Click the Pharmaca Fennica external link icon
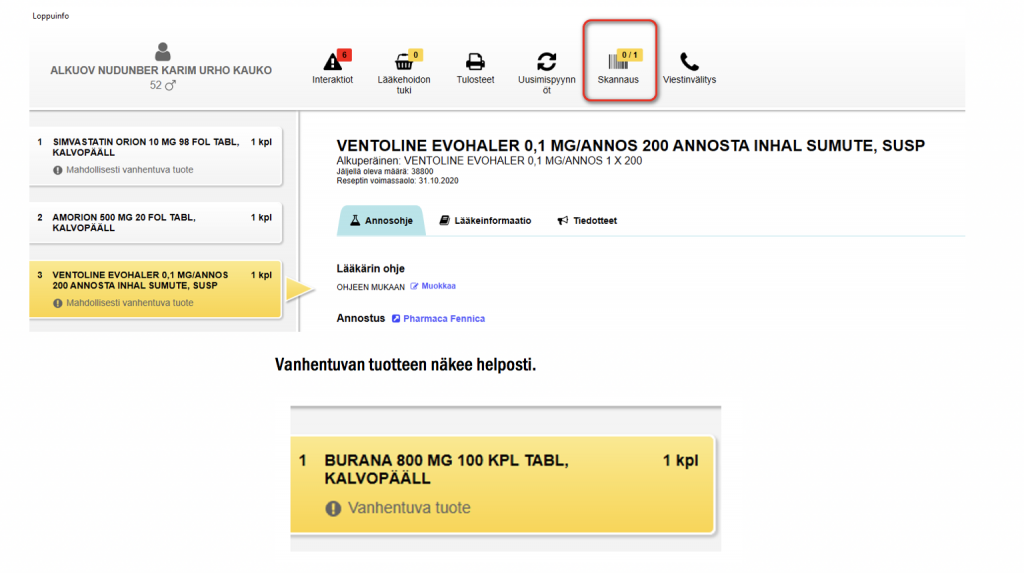This screenshot has height=573, width=1024. pyautogui.click(x=396, y=319)
